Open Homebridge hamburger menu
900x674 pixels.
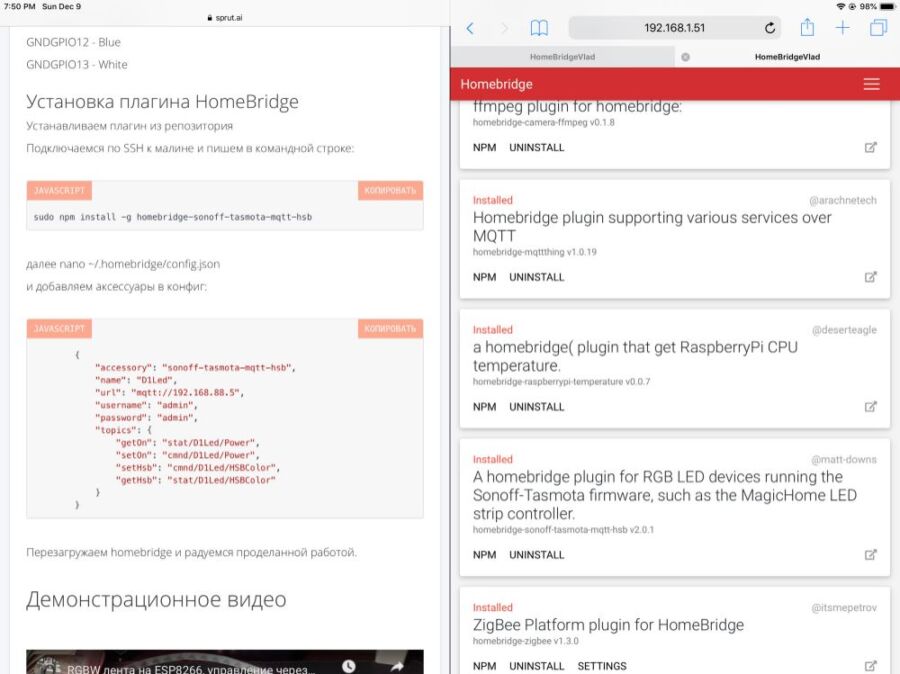871,84
